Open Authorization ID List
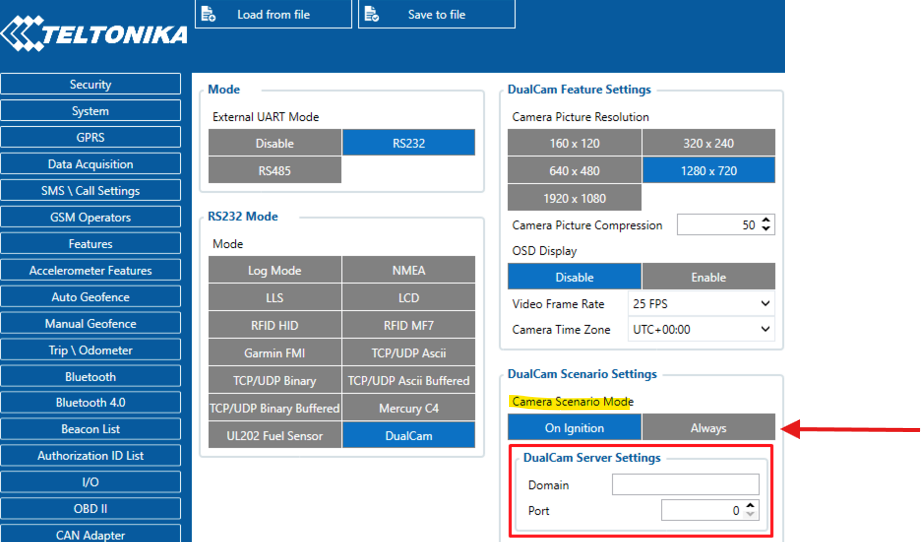 (90, 455)
